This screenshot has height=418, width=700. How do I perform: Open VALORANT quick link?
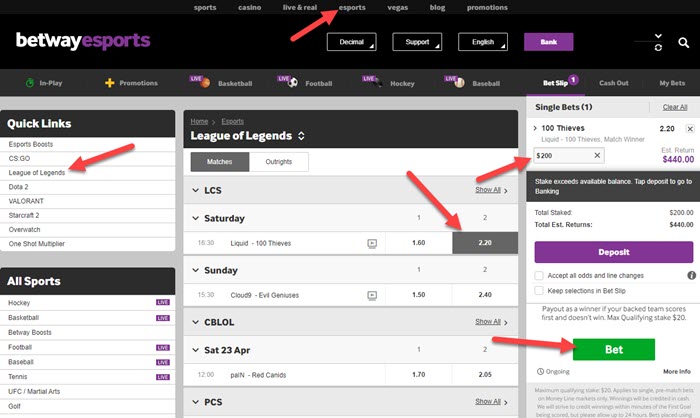coord(26,201)
